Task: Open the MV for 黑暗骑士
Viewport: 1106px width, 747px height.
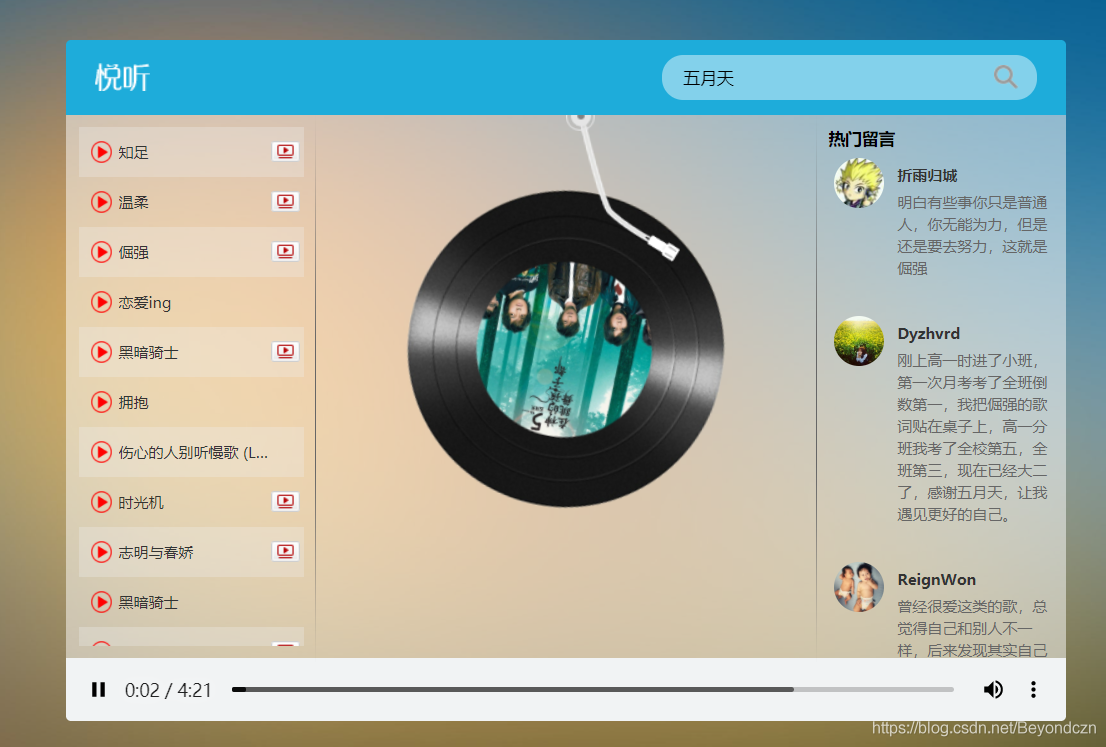Action: (x=285, y=351)
